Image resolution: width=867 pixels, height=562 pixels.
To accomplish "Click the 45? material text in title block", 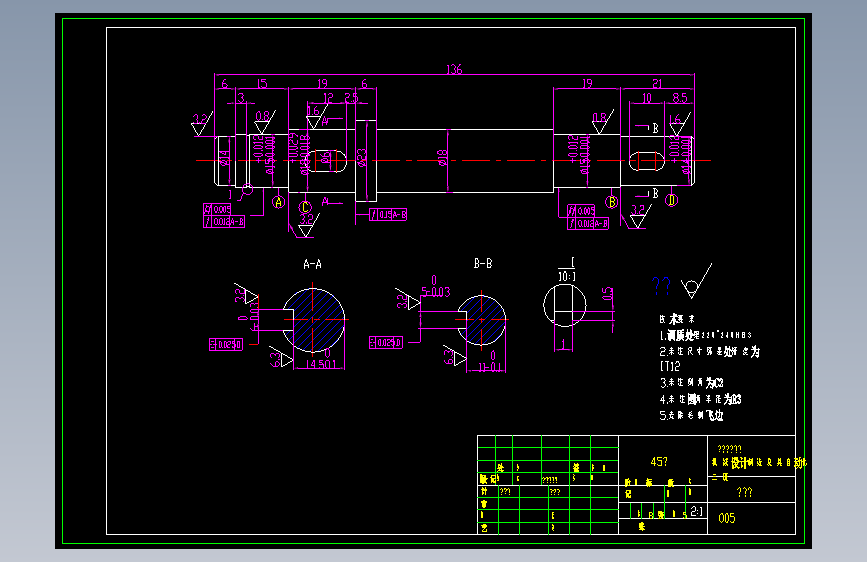I will pyautogui.click(x=659, y=462).
